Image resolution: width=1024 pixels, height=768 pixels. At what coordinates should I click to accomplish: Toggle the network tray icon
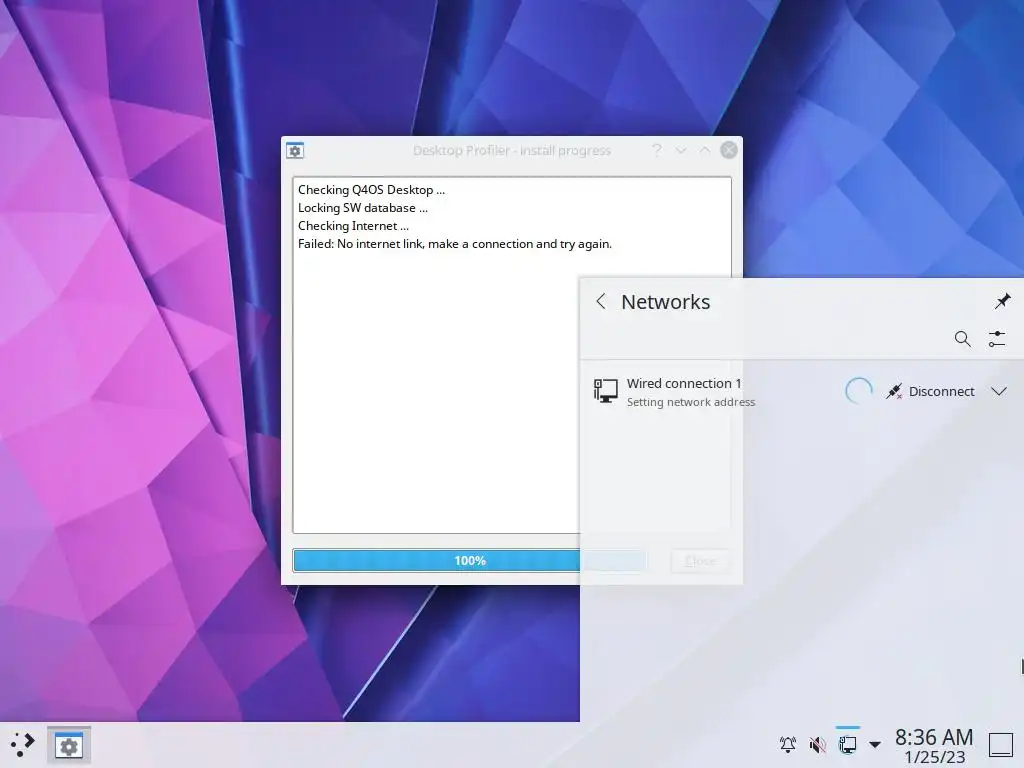tap(848, 744)
